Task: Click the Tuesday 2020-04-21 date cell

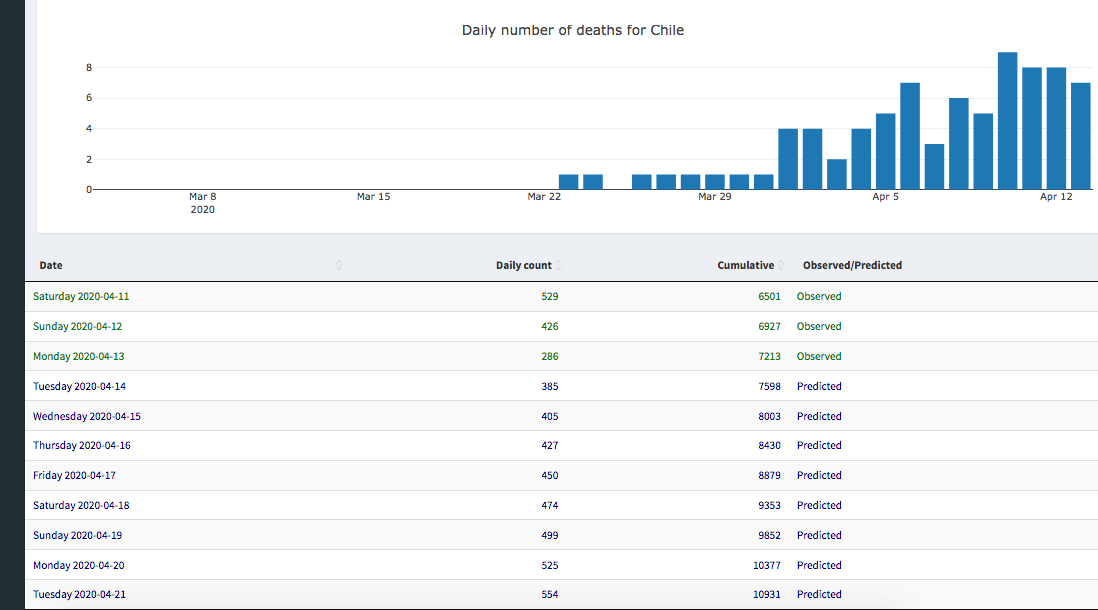Action: (80, 595)
